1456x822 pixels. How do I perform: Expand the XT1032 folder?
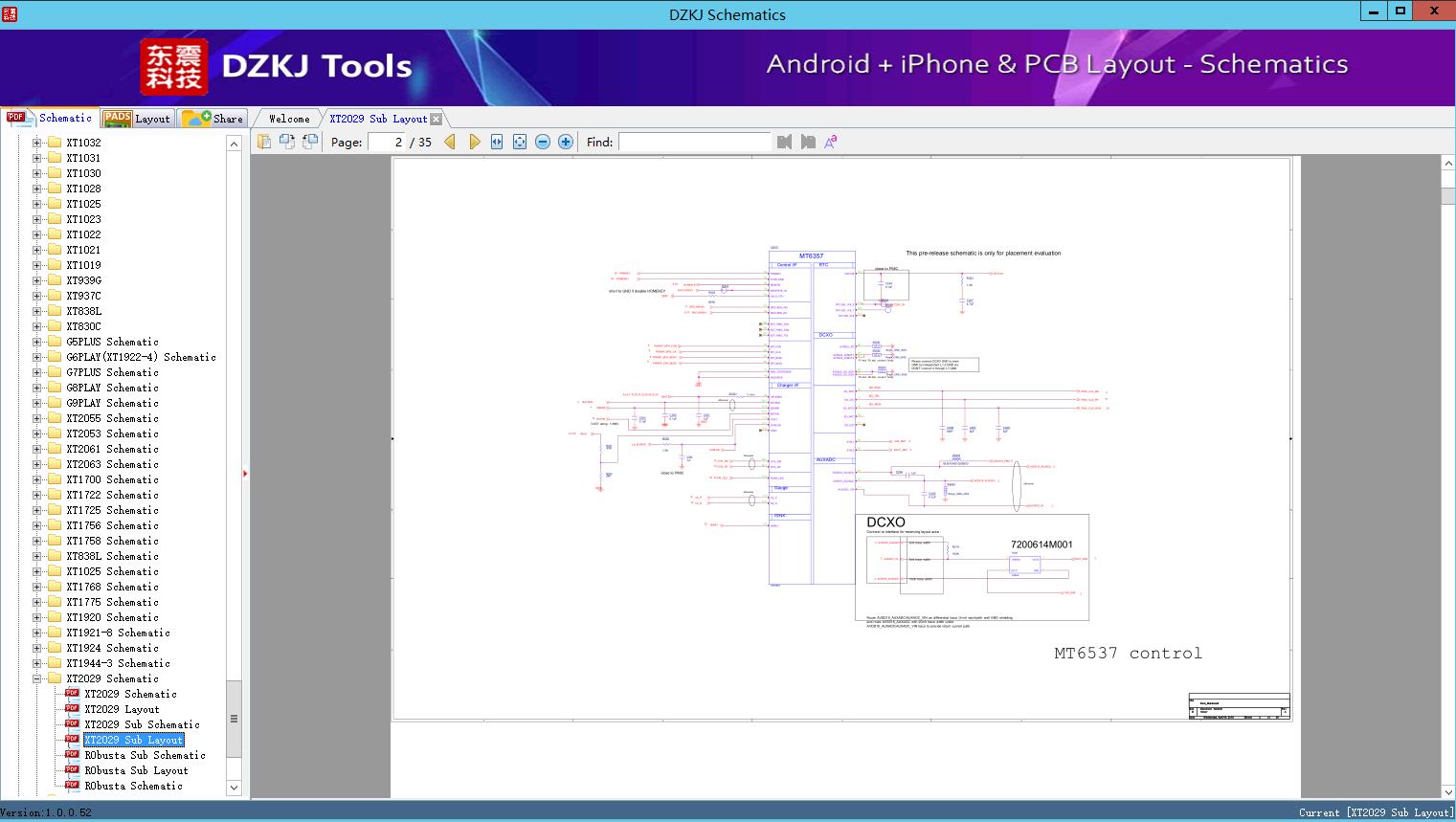tap(37, 143)
